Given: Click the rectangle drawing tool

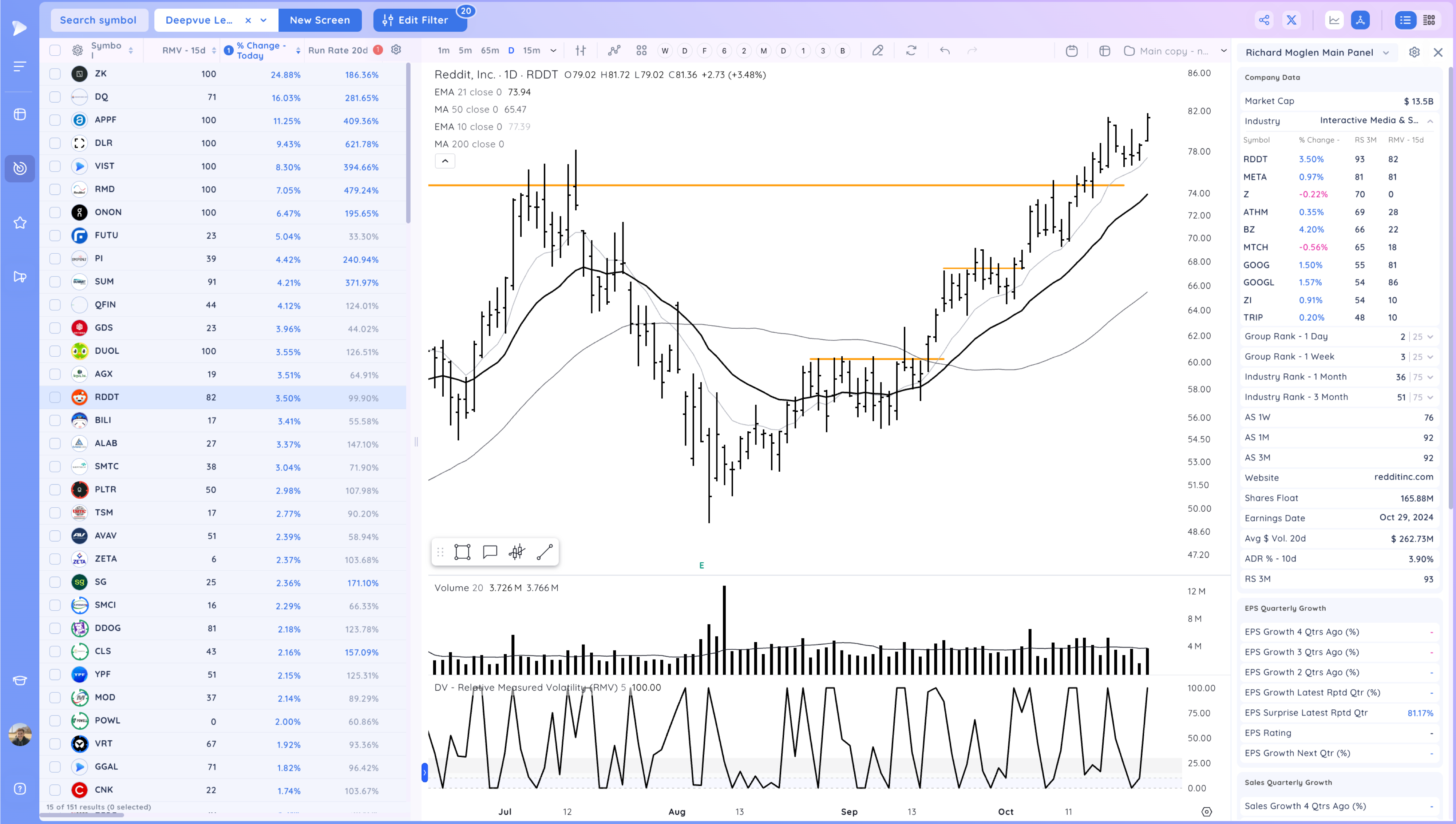Looking at the screenshot, I should click(x=462, y=552).
